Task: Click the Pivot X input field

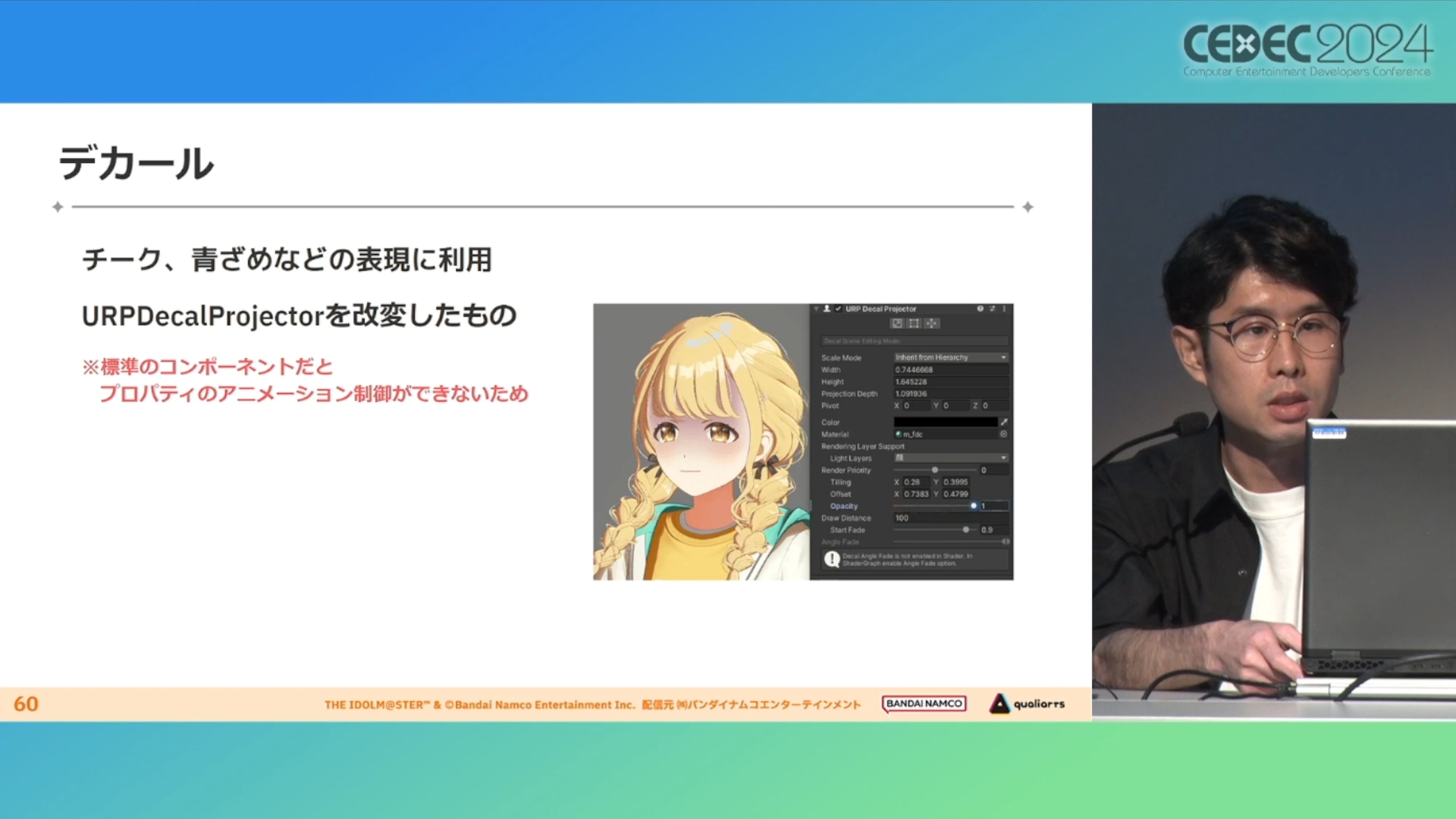Action: pyautogui.click(x=915, y=406)
